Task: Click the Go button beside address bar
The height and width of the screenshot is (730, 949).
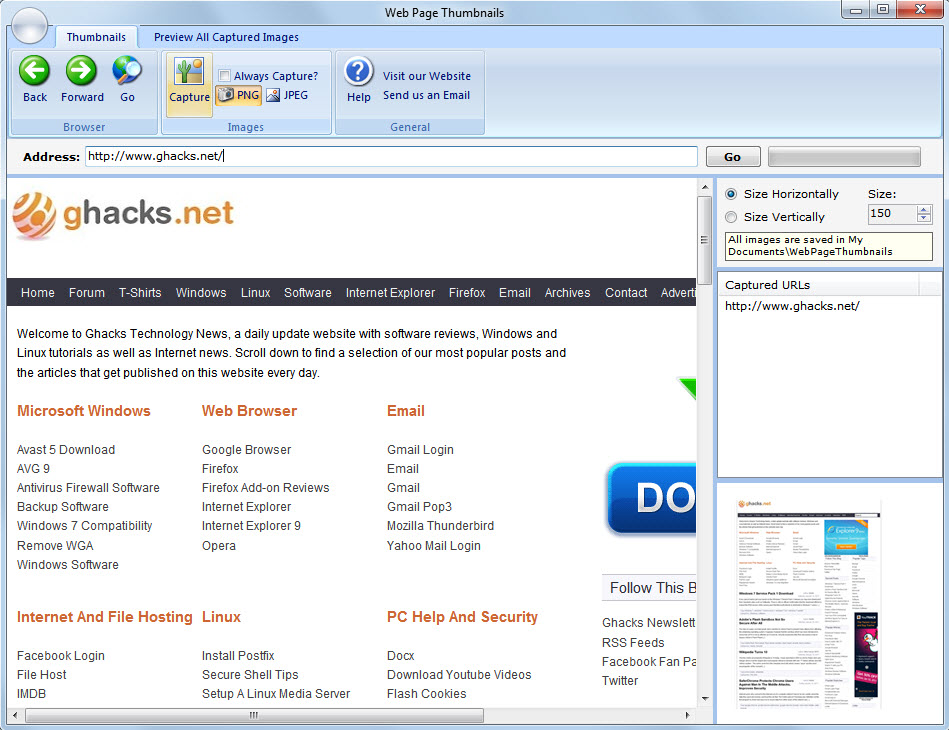Action: 732,157
